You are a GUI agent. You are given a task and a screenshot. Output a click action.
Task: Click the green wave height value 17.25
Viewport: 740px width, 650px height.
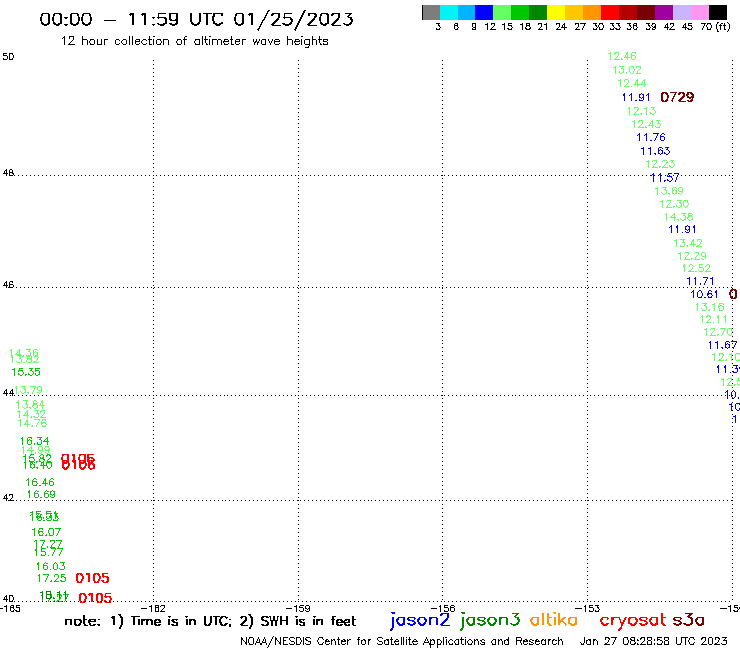coord(51,578)
